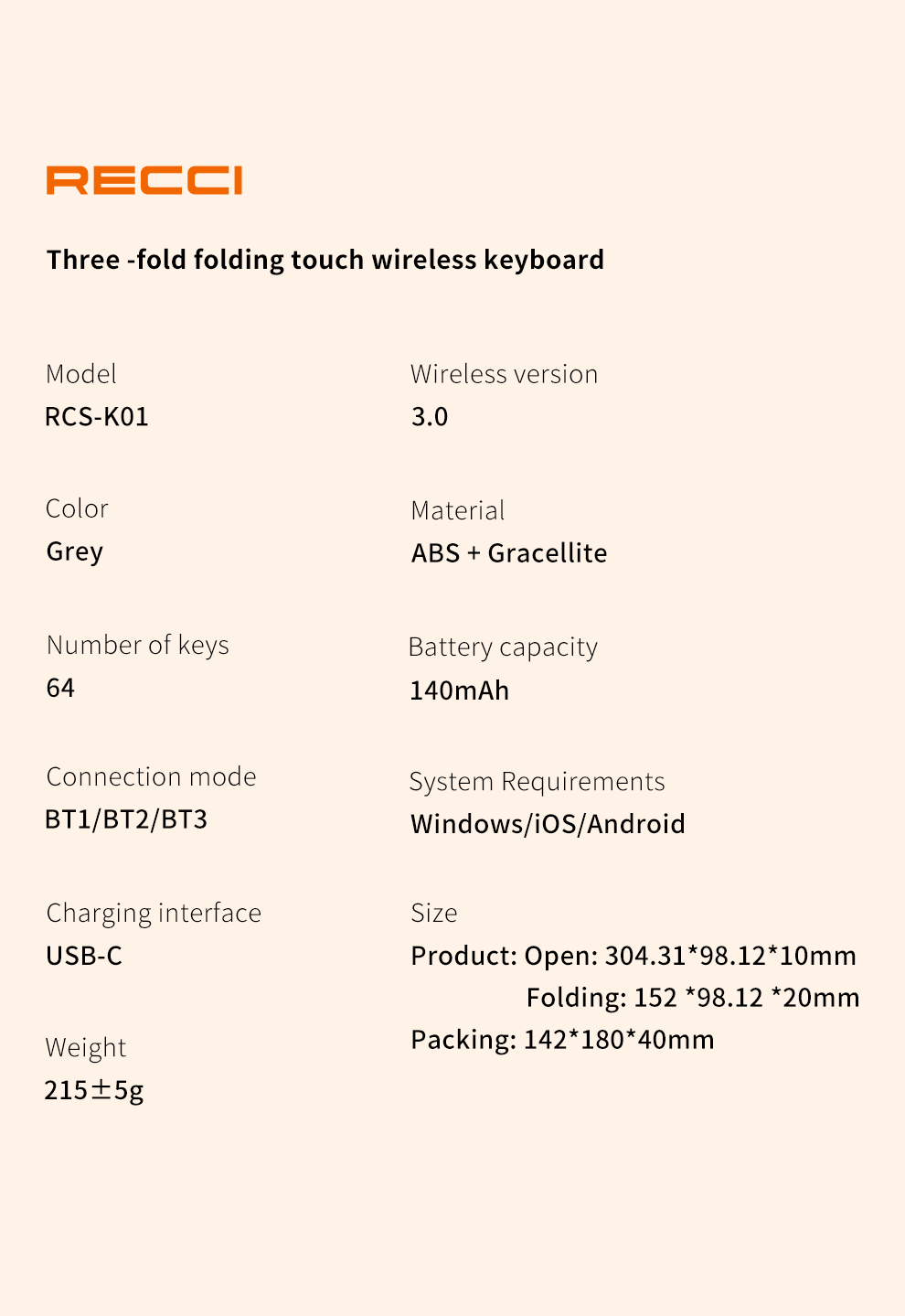Click the 215±5g weight value
This screenshot has width=905, height=1316.
[x=94, y=1090]
